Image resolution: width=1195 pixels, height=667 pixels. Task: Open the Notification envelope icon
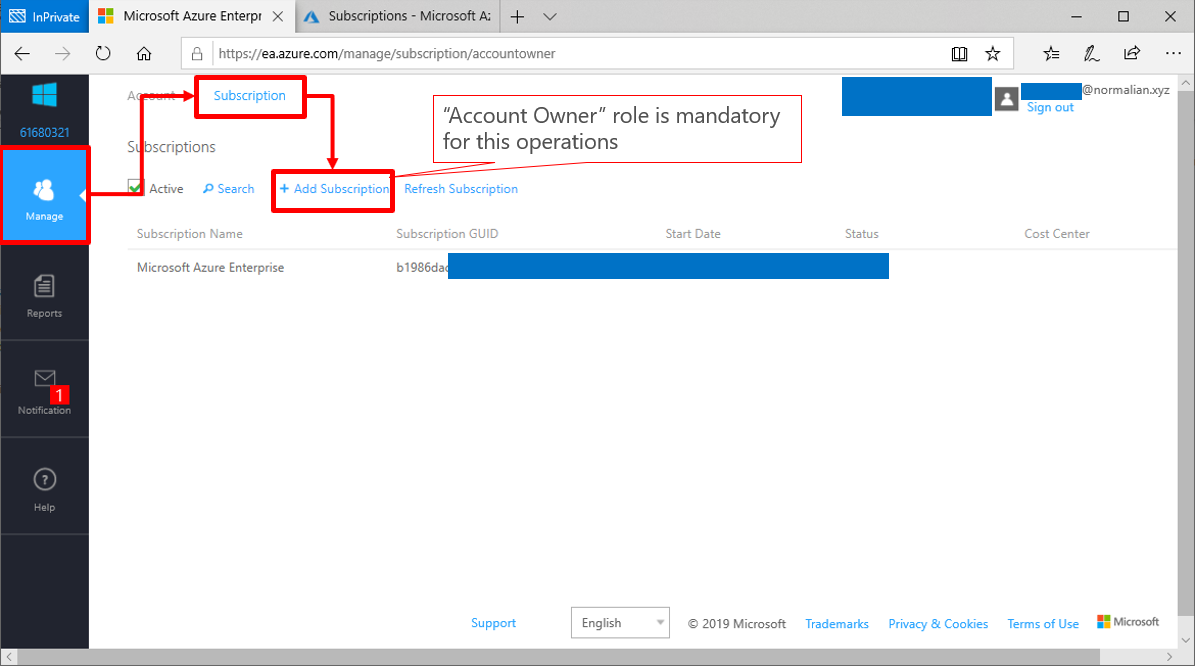click(x=44, y=379)
